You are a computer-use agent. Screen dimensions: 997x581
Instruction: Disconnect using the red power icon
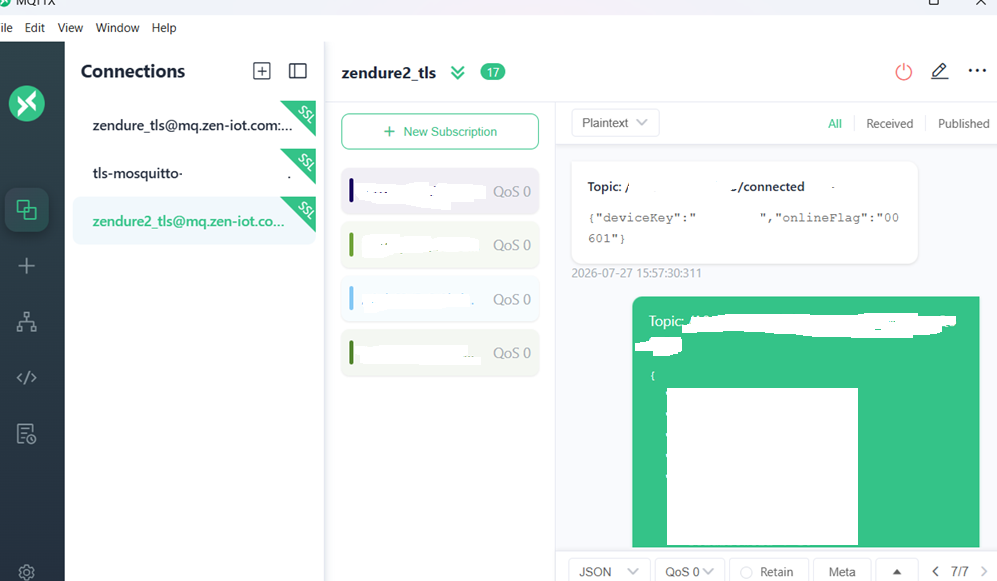tap(904, 72)
